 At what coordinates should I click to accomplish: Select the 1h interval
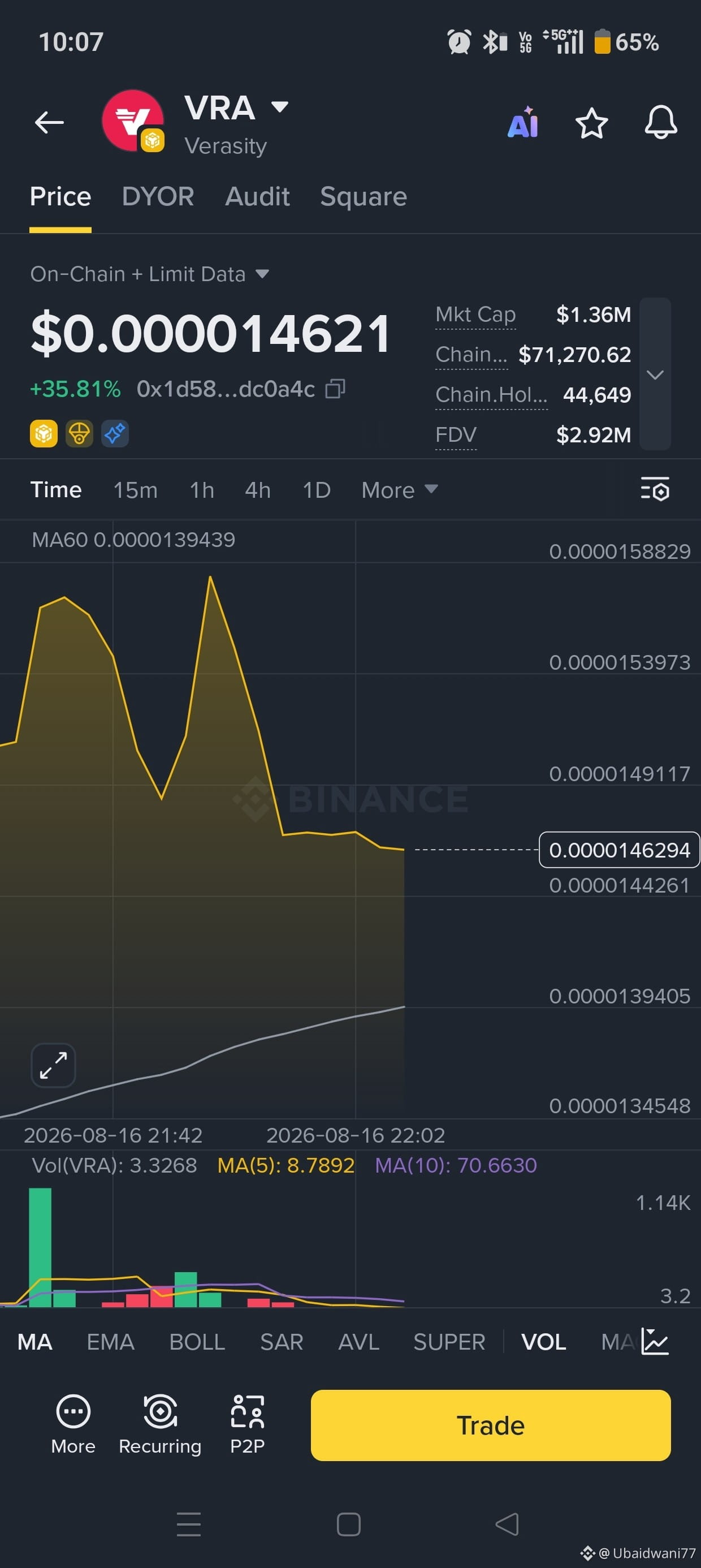202,490
